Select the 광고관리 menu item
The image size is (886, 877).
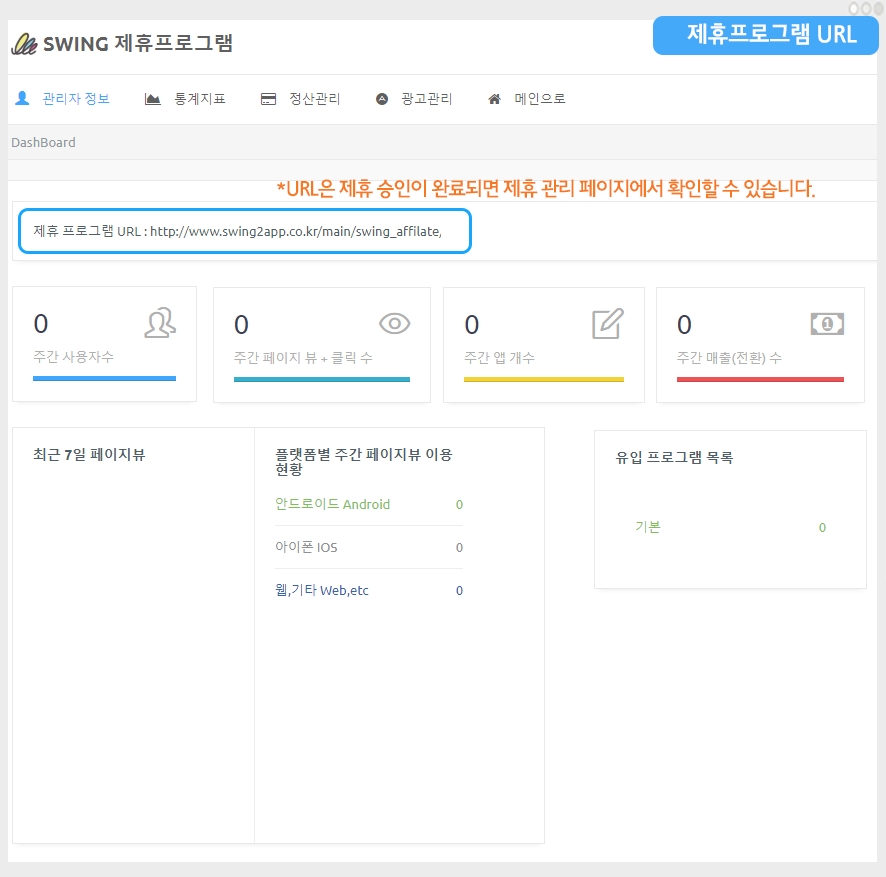tap(427, 99)
